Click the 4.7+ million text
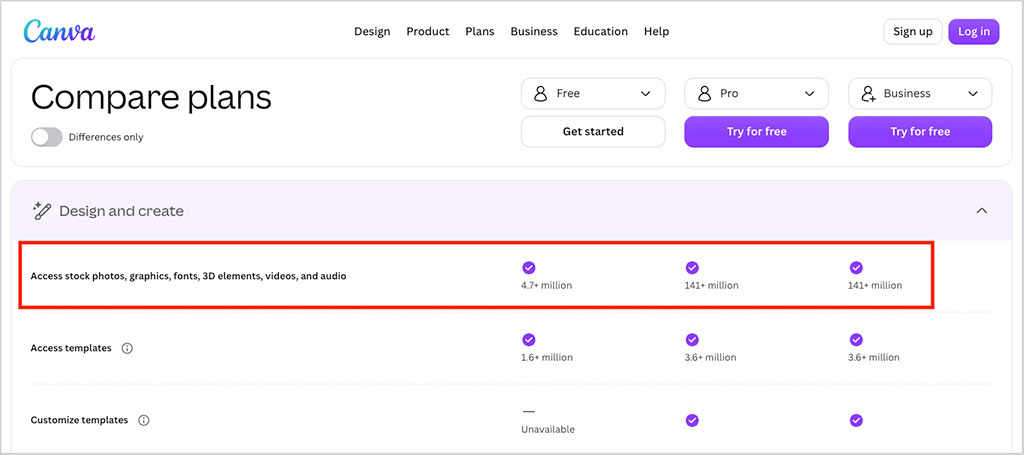Screen dimensions: 1024x455 point(547,285)
